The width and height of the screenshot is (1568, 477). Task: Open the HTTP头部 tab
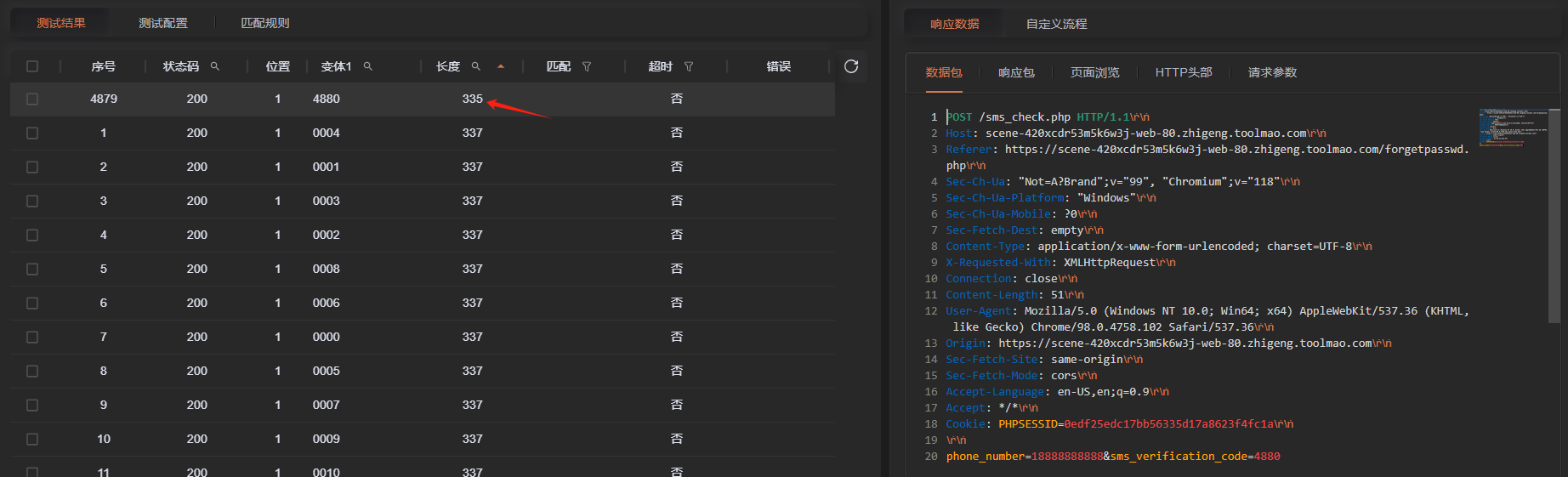coord(1184,72)
